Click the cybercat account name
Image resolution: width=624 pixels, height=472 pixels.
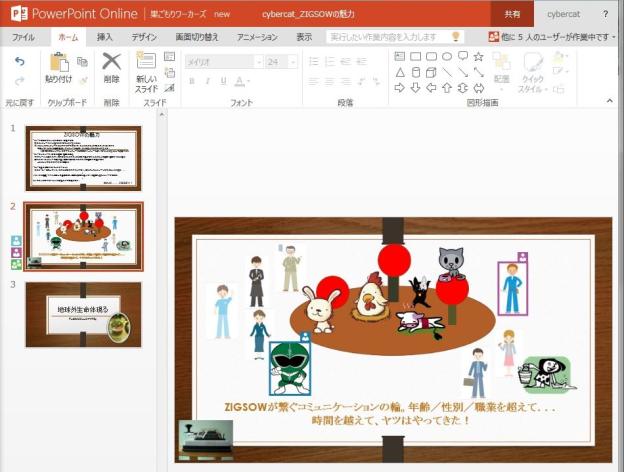pyautogui.click(x=564, y=14)
